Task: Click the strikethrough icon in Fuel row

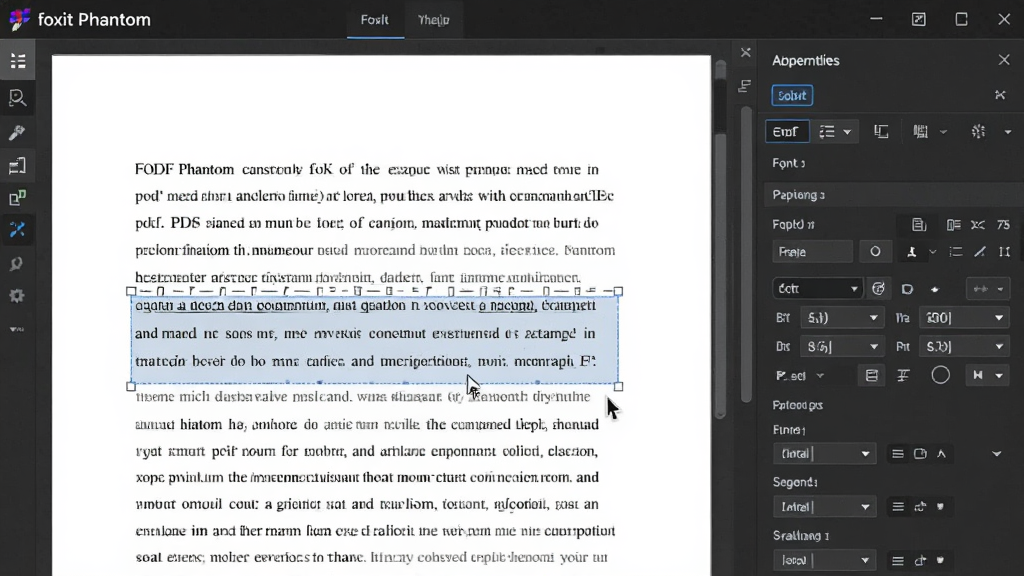Action: tap(903, 376)
